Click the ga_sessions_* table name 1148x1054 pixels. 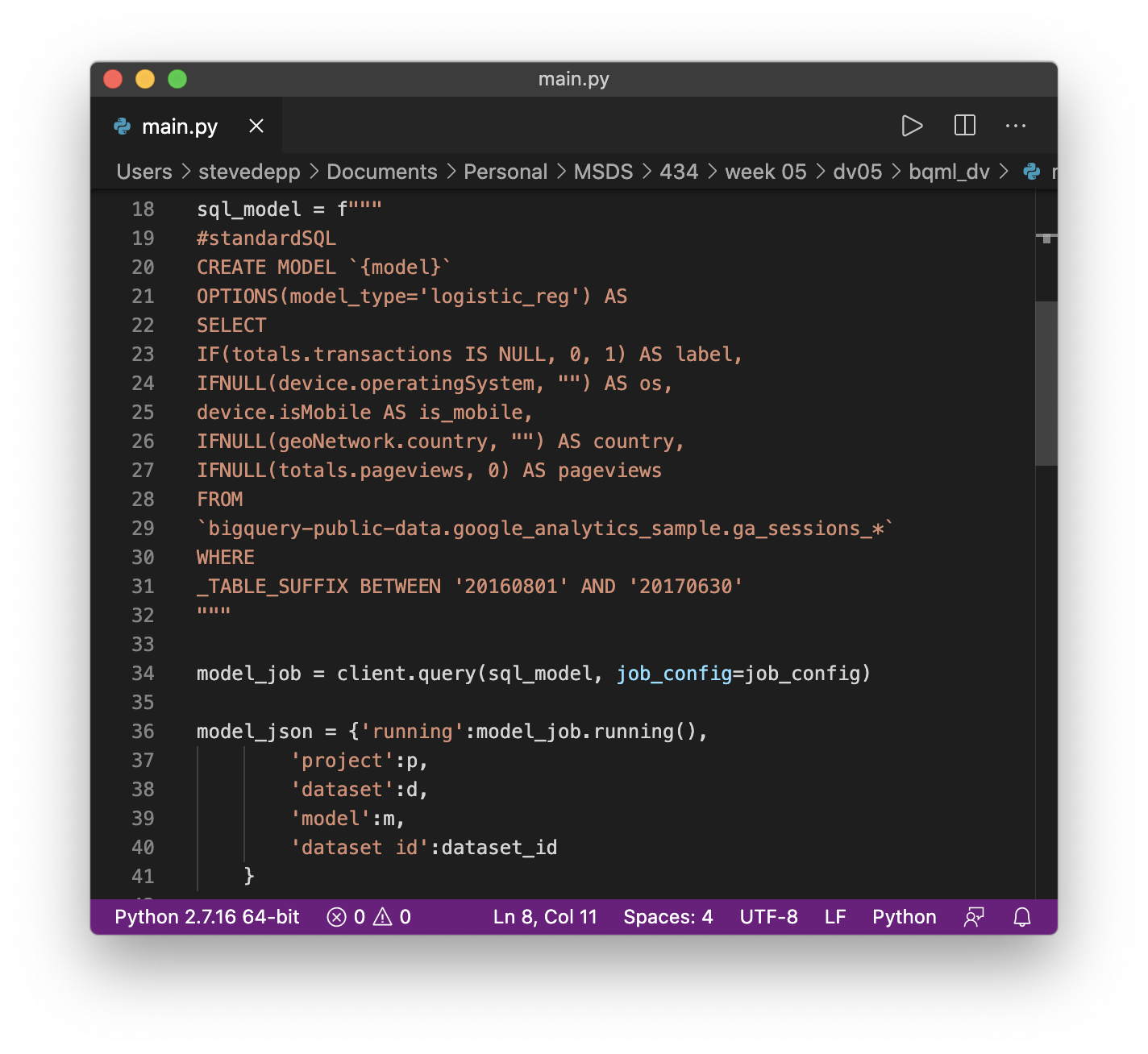[x=808, y=529]
